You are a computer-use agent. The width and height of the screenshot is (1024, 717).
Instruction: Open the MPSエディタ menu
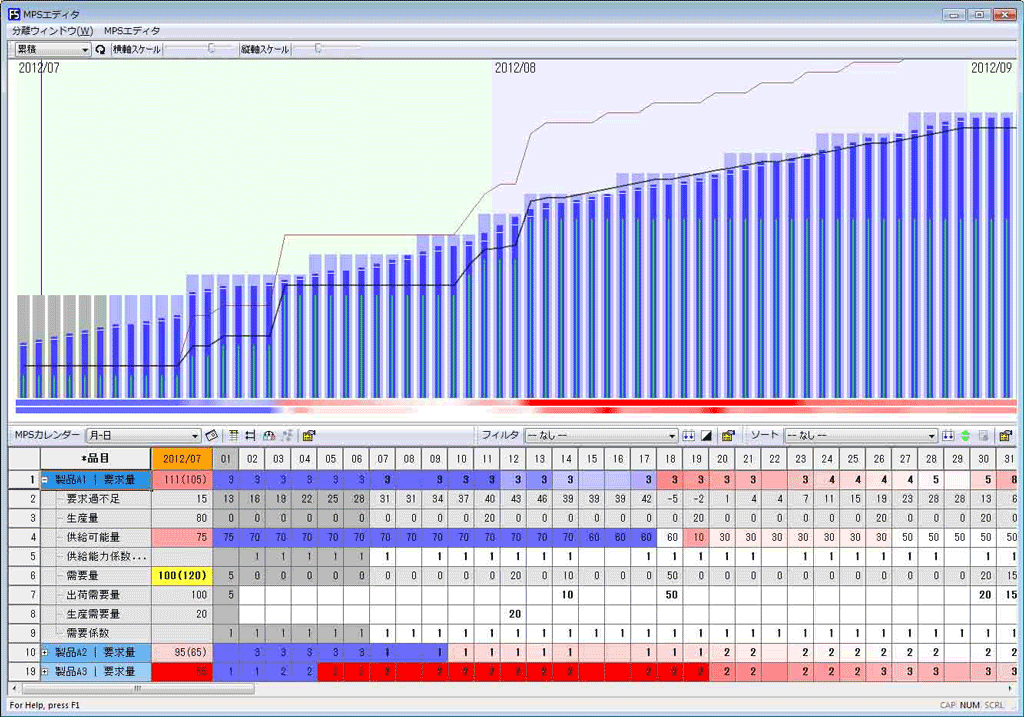[132, 31]
